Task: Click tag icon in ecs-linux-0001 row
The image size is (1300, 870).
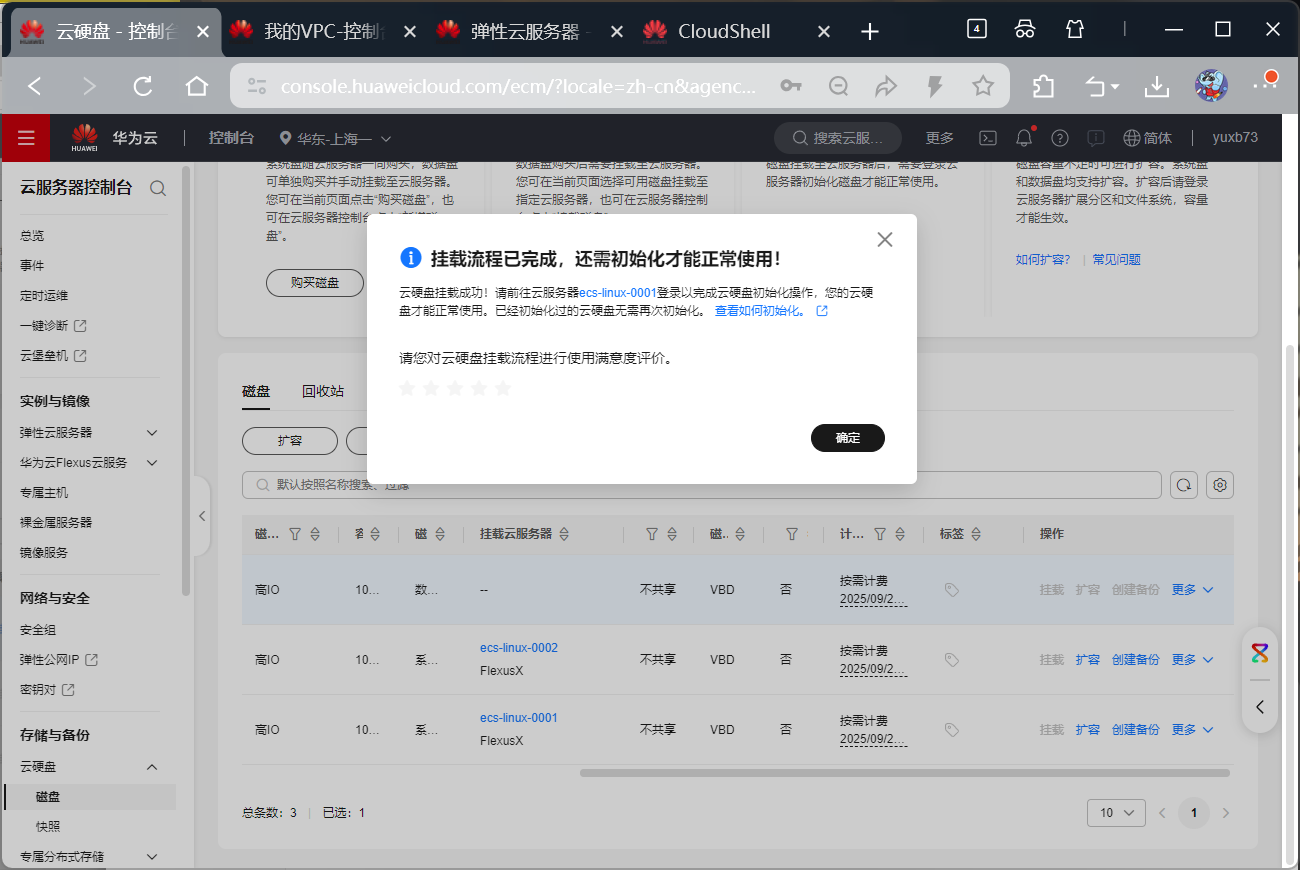Action: pyautogui.click(x=951, y=730)
